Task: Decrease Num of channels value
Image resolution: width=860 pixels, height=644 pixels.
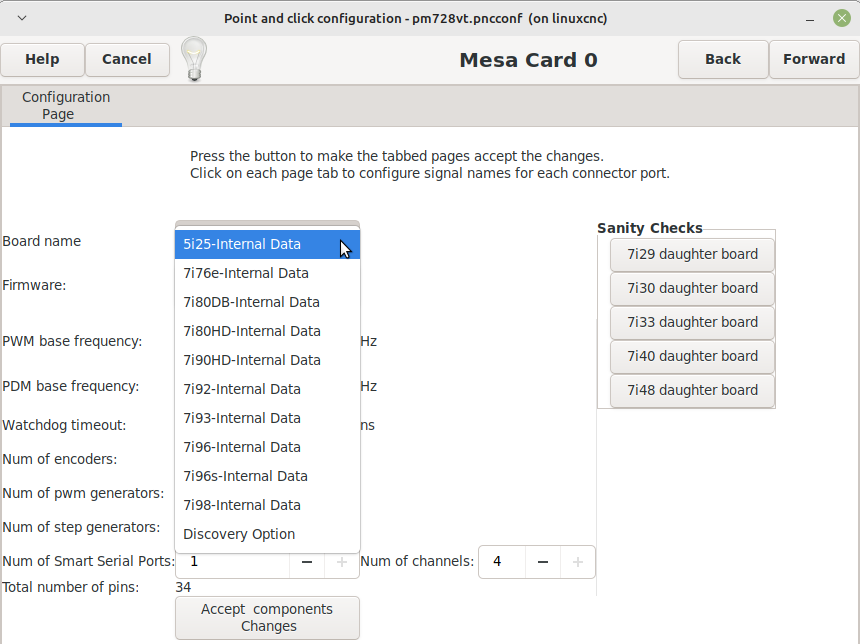Action: pyautogui.click(x=542, y=562)
